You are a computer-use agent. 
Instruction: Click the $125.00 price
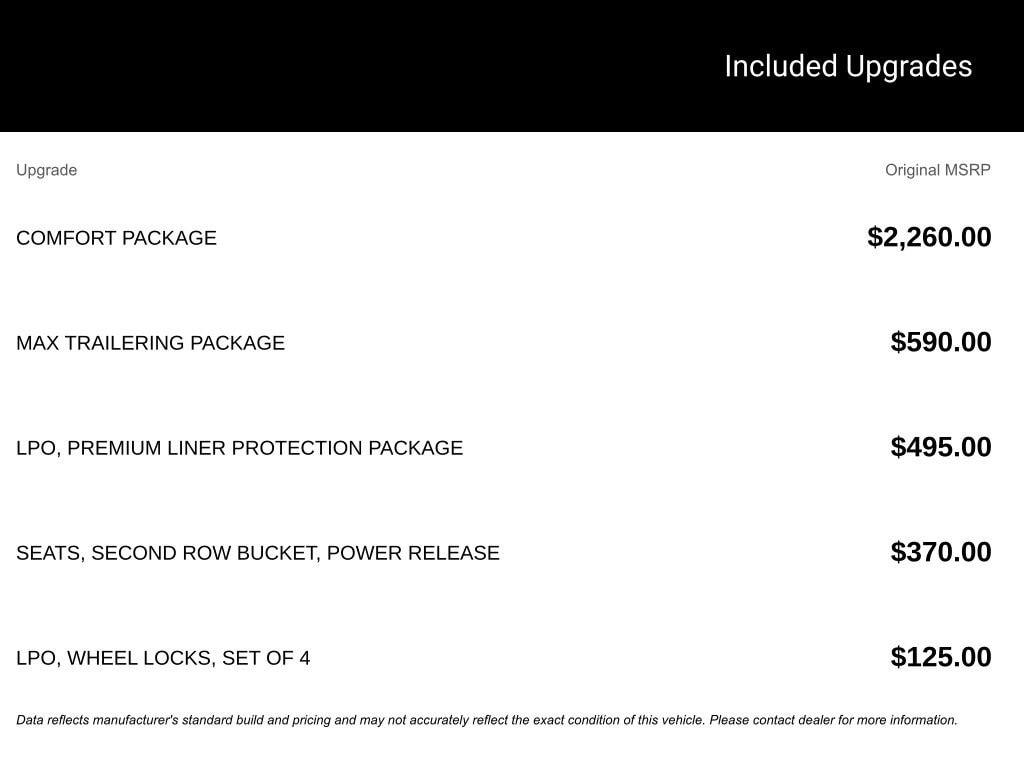click(x=941, y=657)
